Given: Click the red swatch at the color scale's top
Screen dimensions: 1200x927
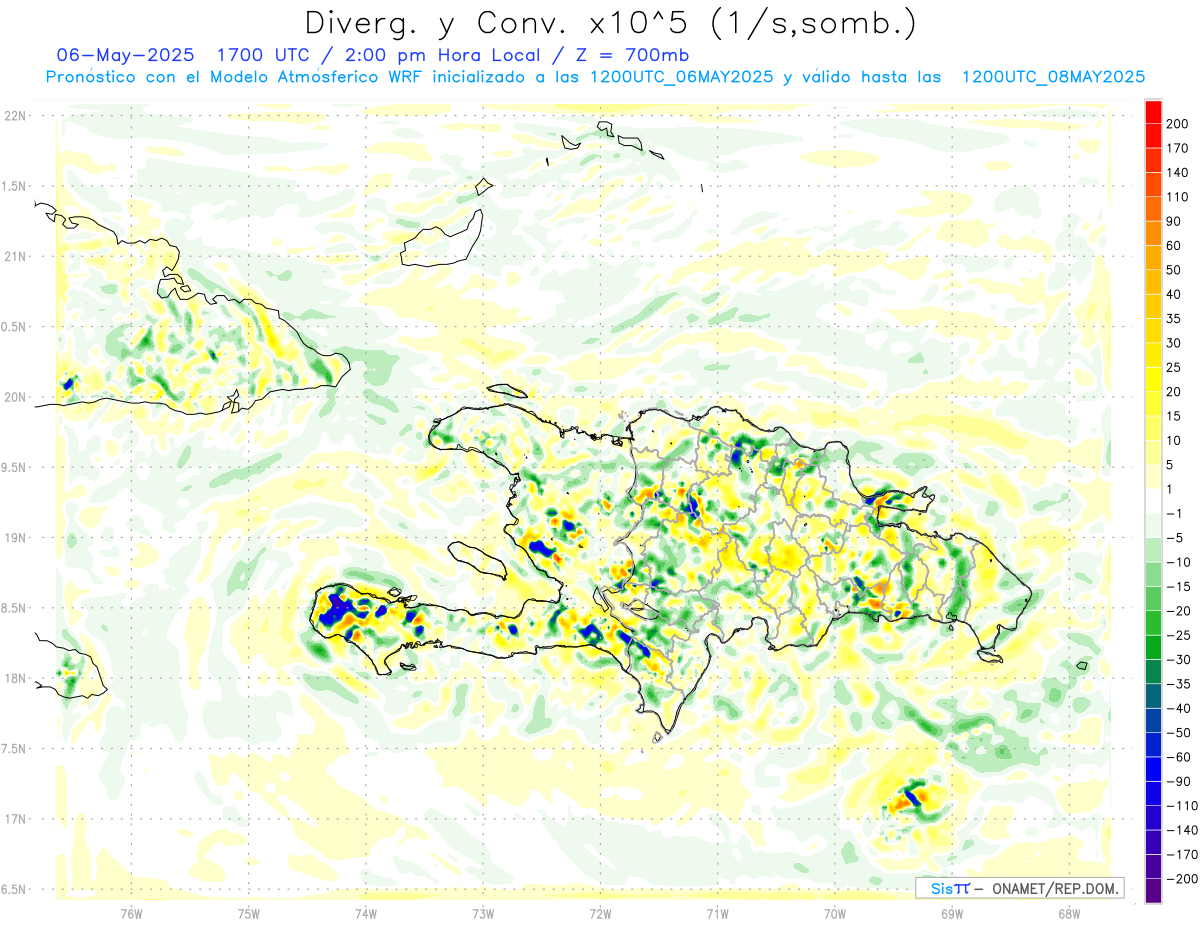Looking at the screenshot, I should coord(1153,112).
